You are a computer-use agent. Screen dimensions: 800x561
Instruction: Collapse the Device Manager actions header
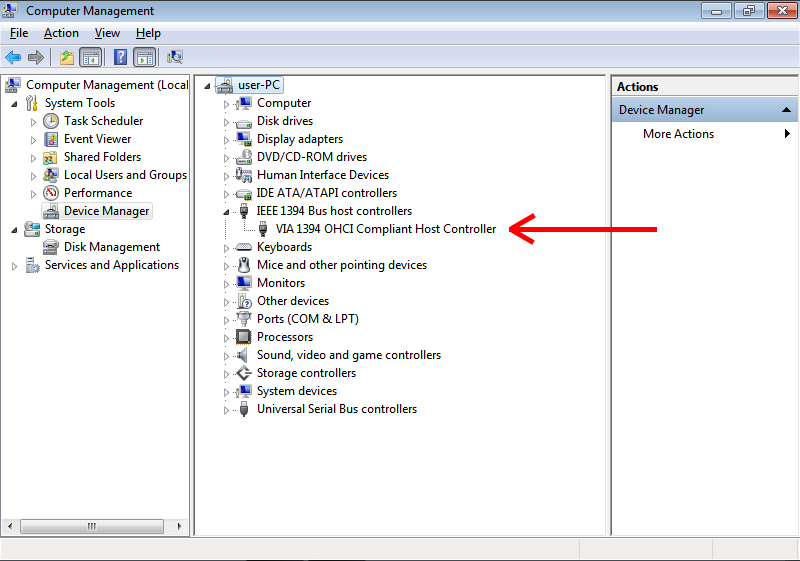[786, 110]
